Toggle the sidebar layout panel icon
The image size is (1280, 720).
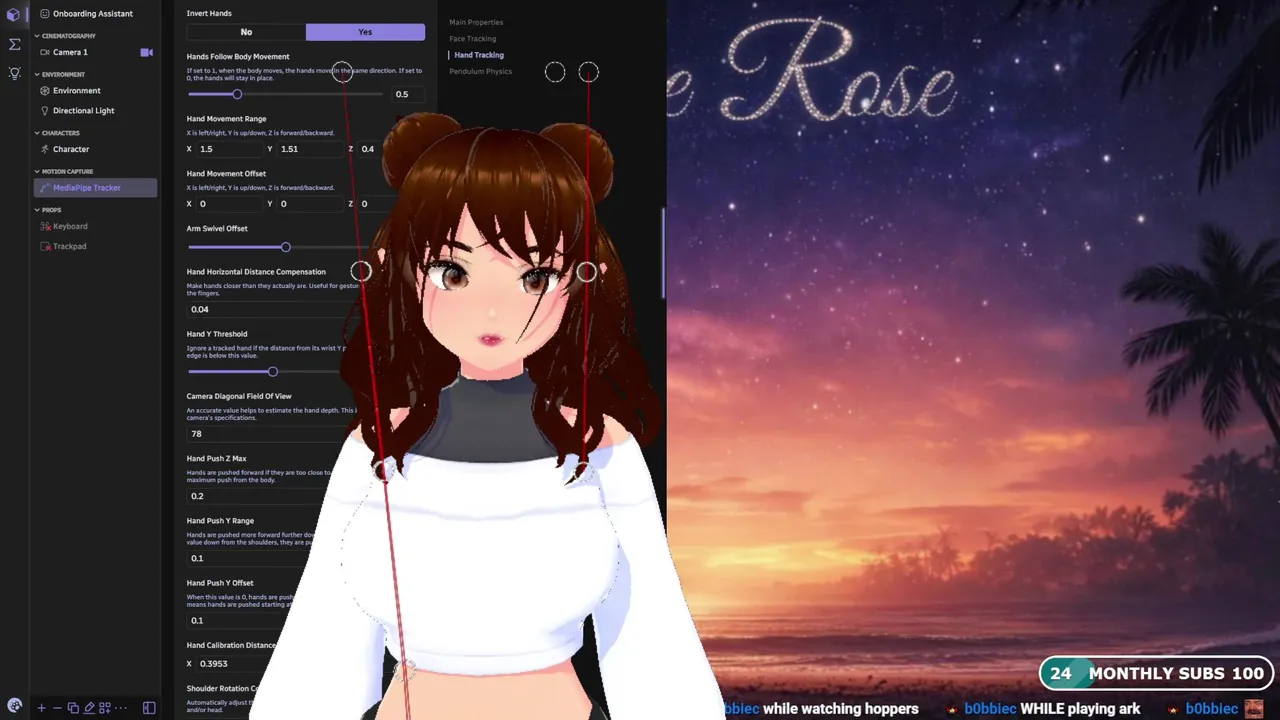(x=149, y=708)
